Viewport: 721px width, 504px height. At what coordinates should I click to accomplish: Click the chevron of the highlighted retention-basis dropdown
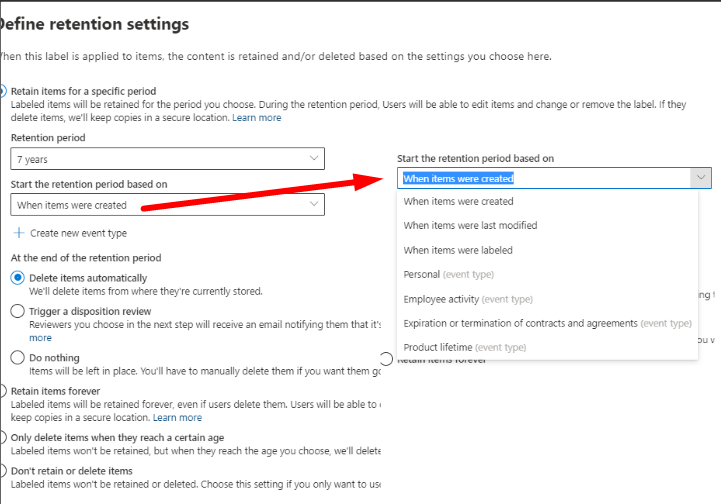tap(700, 178)
